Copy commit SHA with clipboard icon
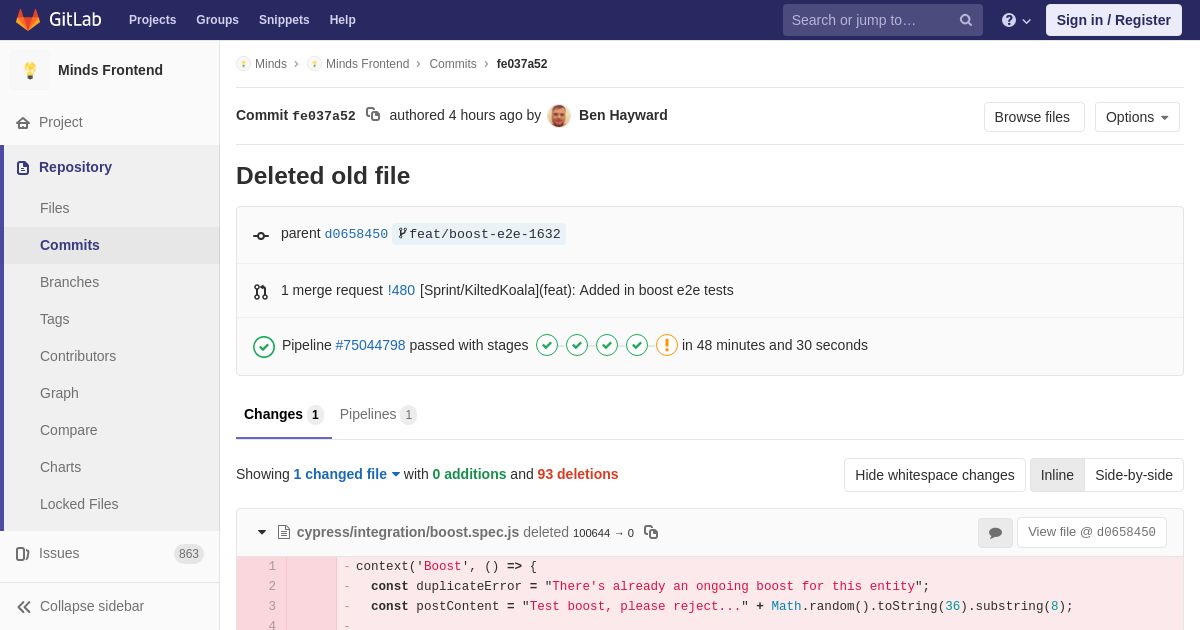This screenshot has height=630, width=1200. (x=373, y=115)
